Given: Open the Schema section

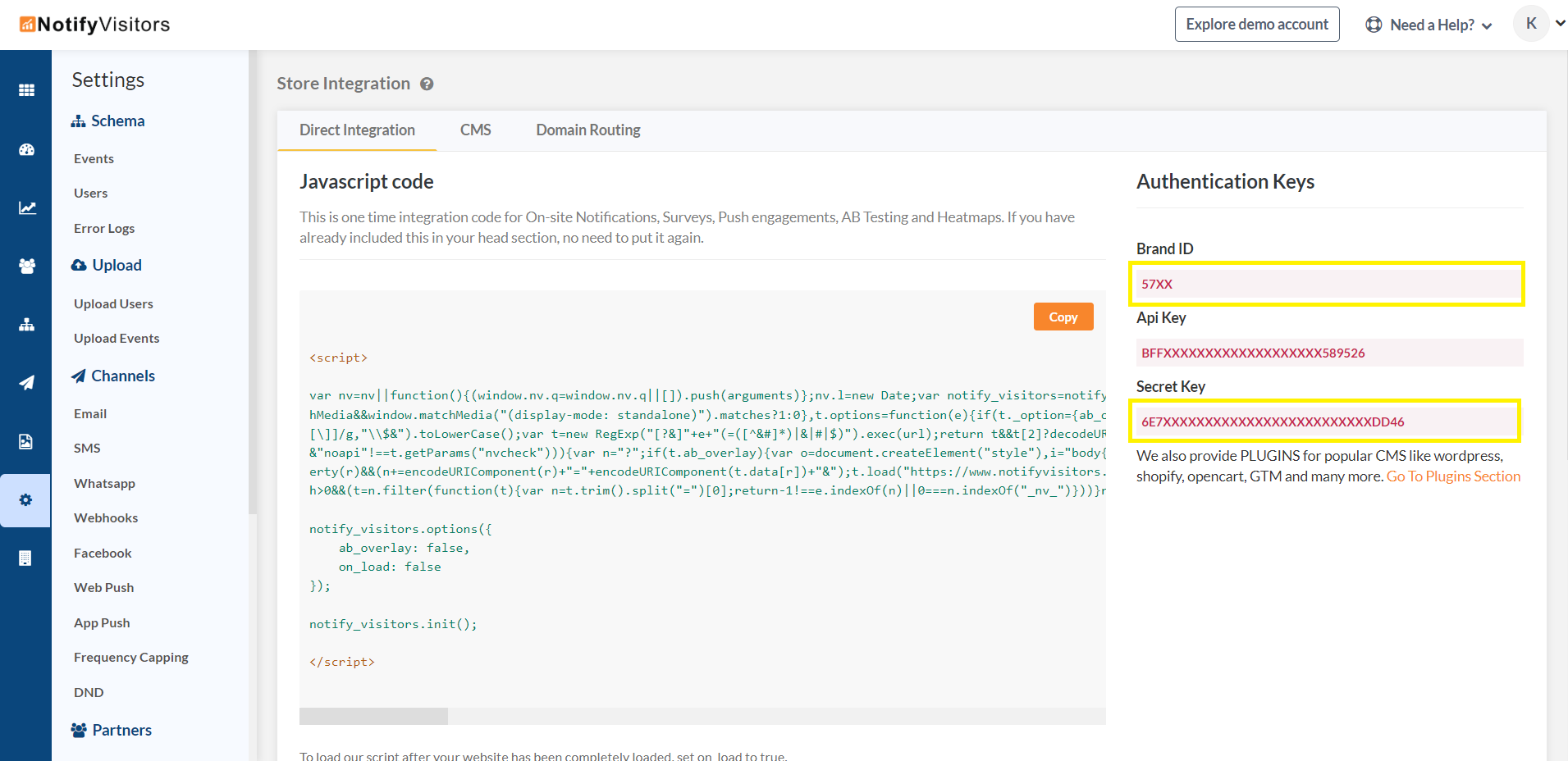Looking at the screenshot, I should (108, 121).
